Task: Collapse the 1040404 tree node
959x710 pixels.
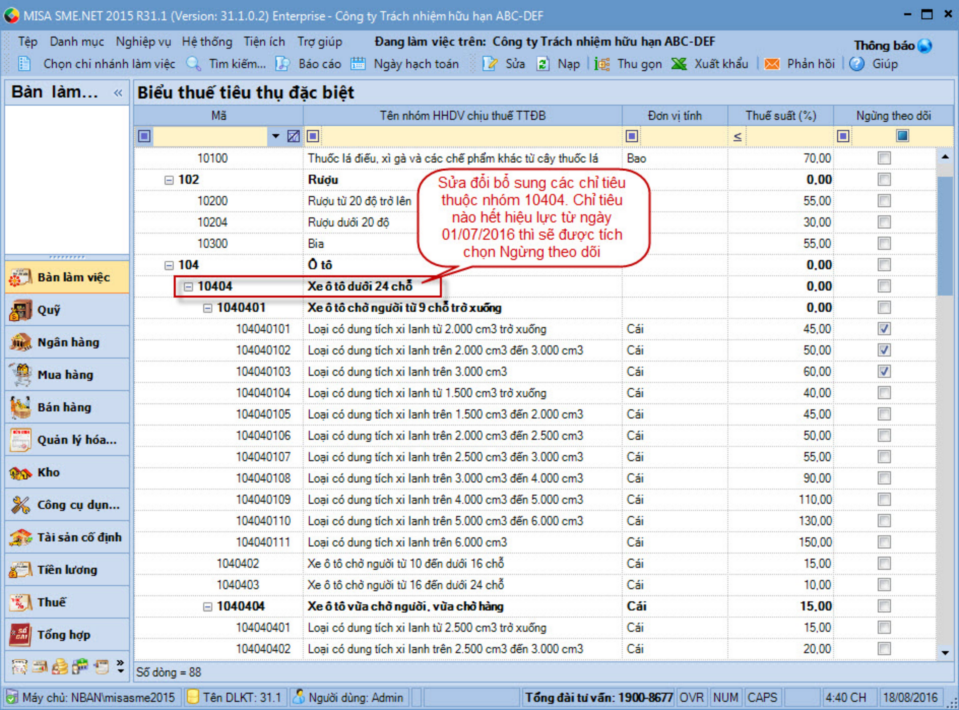Action: click(x=207, y=607)
